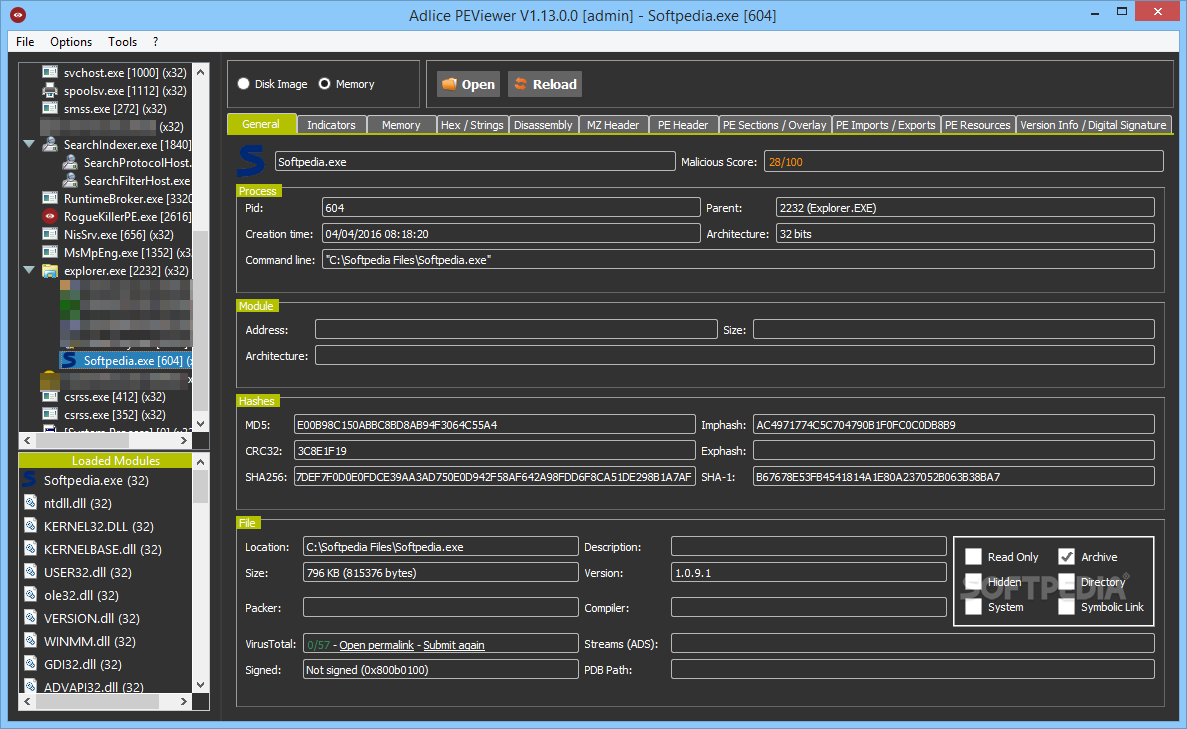Collapse the explorer.exe tree node
Screen dimensions: 1187x729
tap(29, 269)
